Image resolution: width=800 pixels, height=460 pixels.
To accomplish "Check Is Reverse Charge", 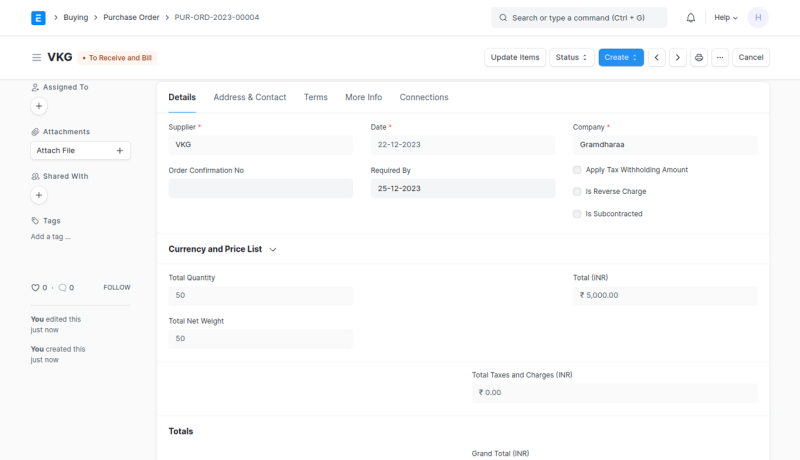I will pyautogui.click(x=577, y=192).
